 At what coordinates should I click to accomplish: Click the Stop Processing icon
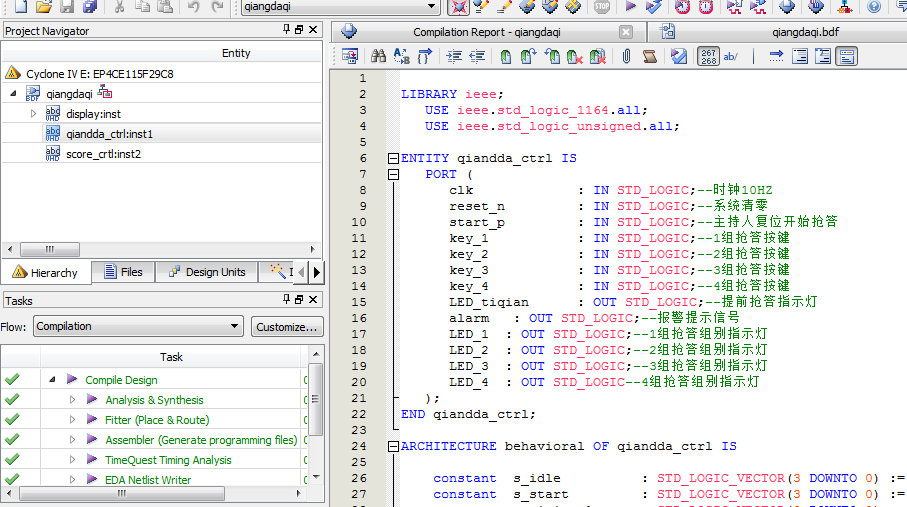602,6
